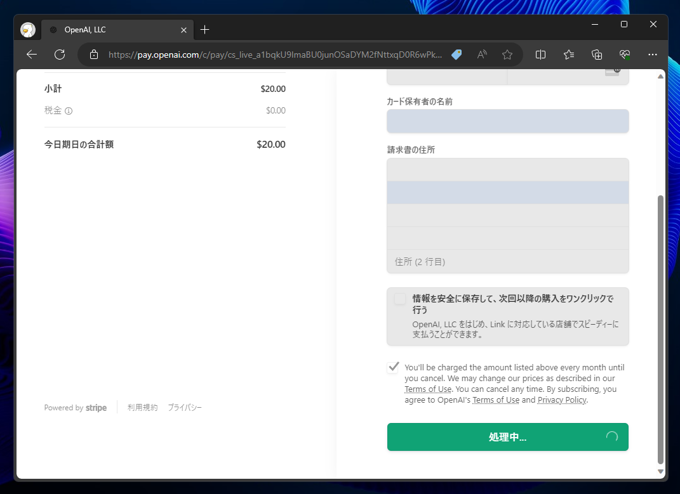This screenshot has height=494, width=680.
Task: Open the favorites list icon
Action: [x=569, y=55]
